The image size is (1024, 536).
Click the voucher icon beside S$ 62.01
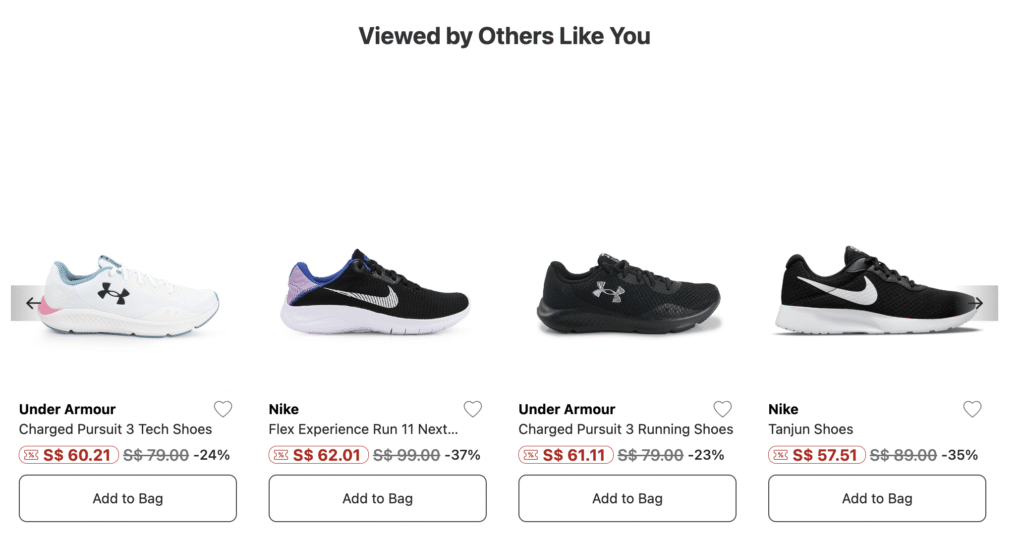pos(281,455)
